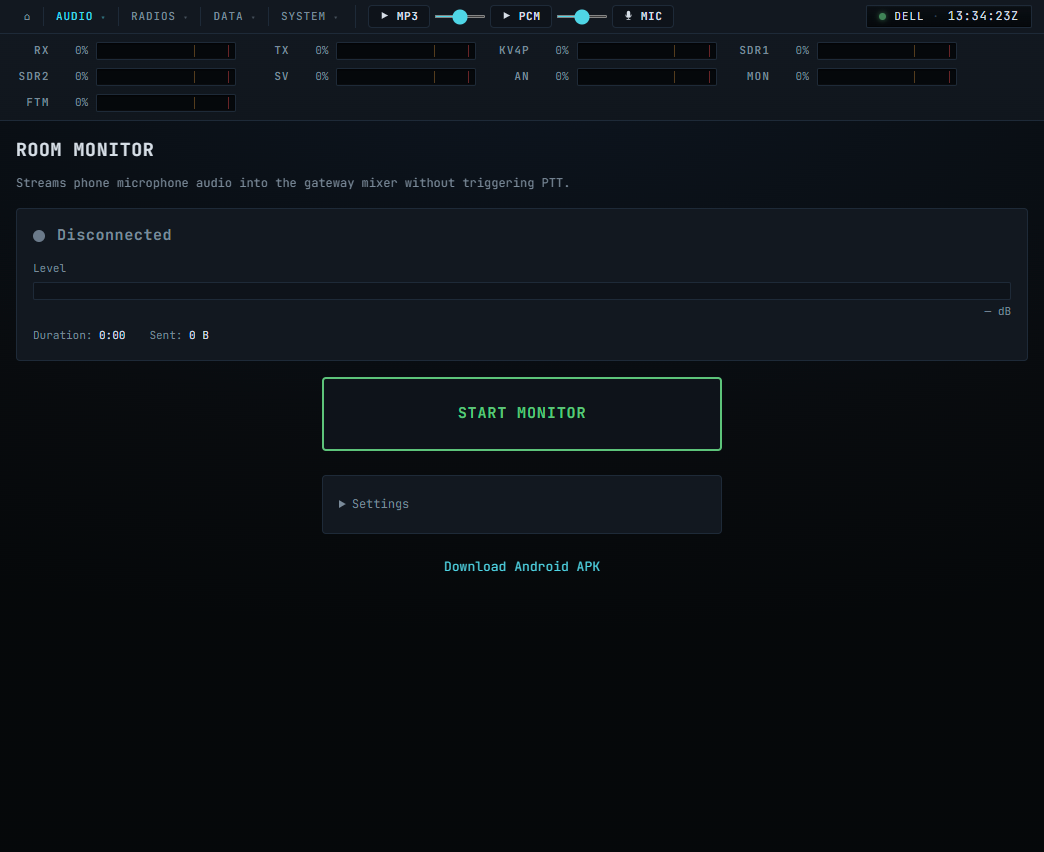Image resolution: width=1044 pixels, height=852 pixels.
Task: Click the Disconnected status label
Action: pos(115,235)
